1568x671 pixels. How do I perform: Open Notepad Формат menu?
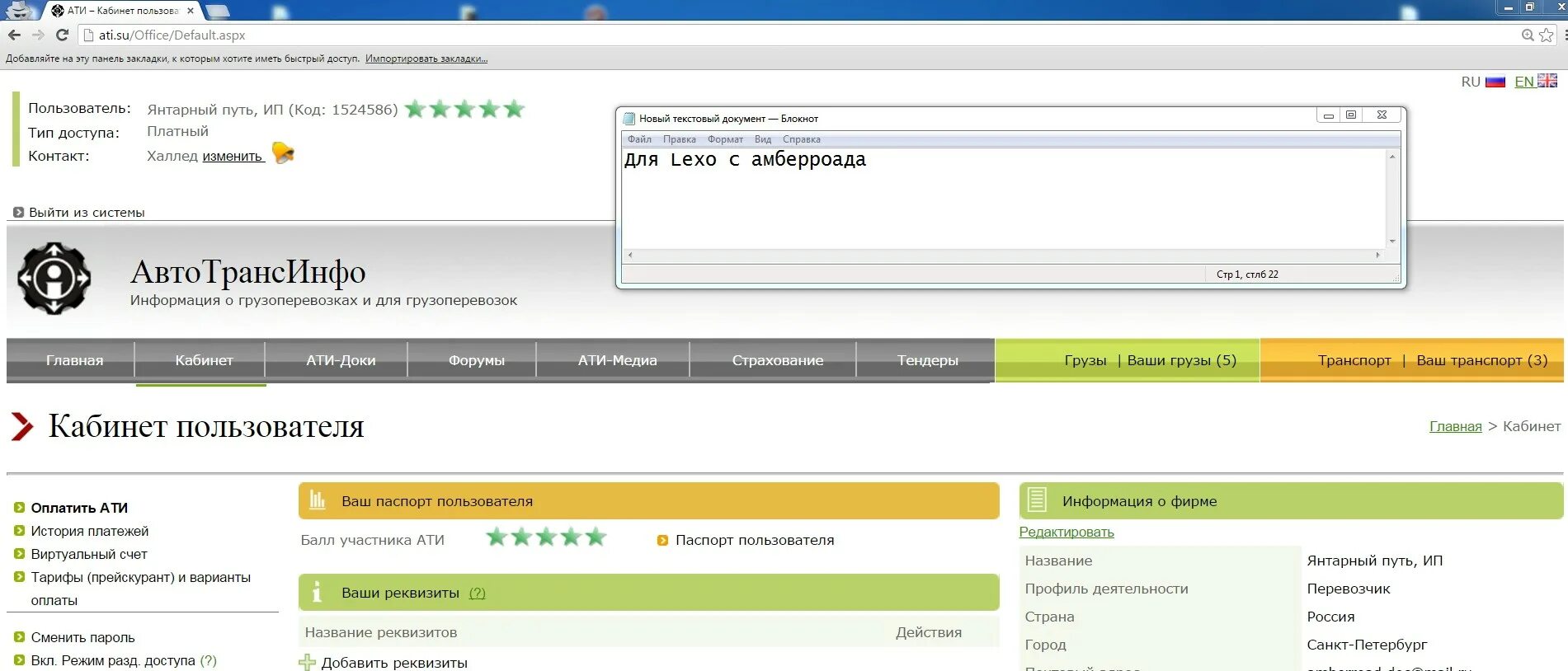click(725, 139)
